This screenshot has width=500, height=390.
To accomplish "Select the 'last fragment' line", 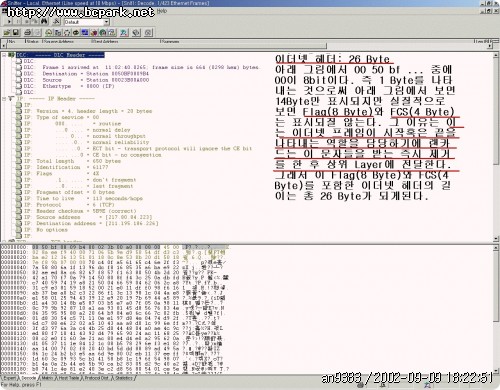I will [79, 186].
